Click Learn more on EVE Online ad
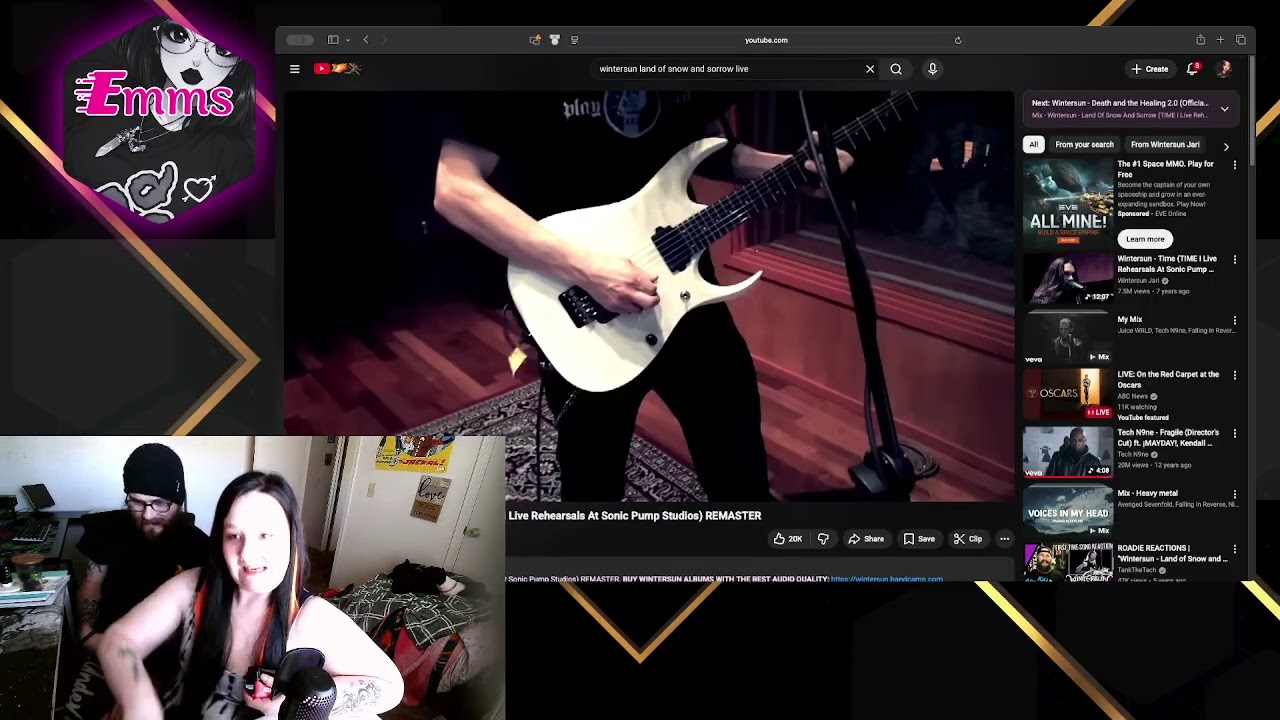Screen dimensions: 1280x720 (1145, 239)
